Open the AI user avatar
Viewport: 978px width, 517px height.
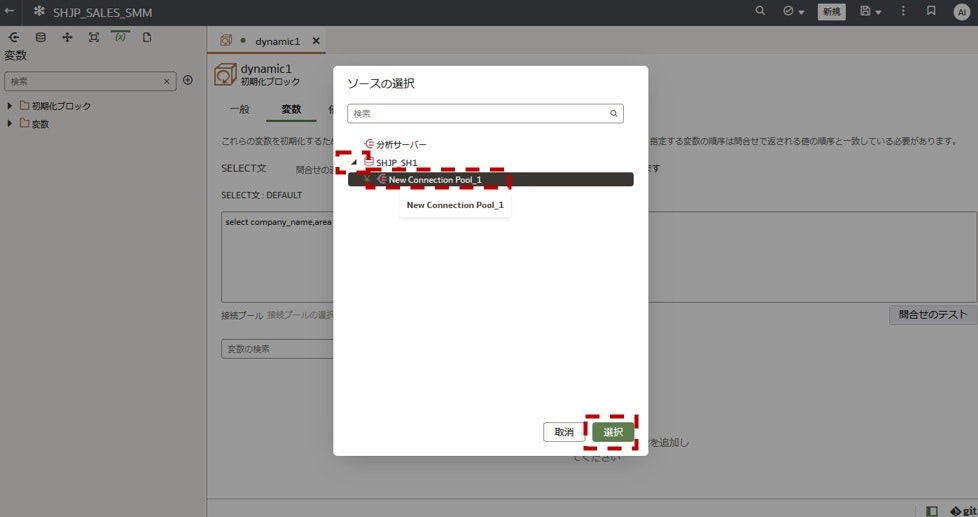(961, 12)
